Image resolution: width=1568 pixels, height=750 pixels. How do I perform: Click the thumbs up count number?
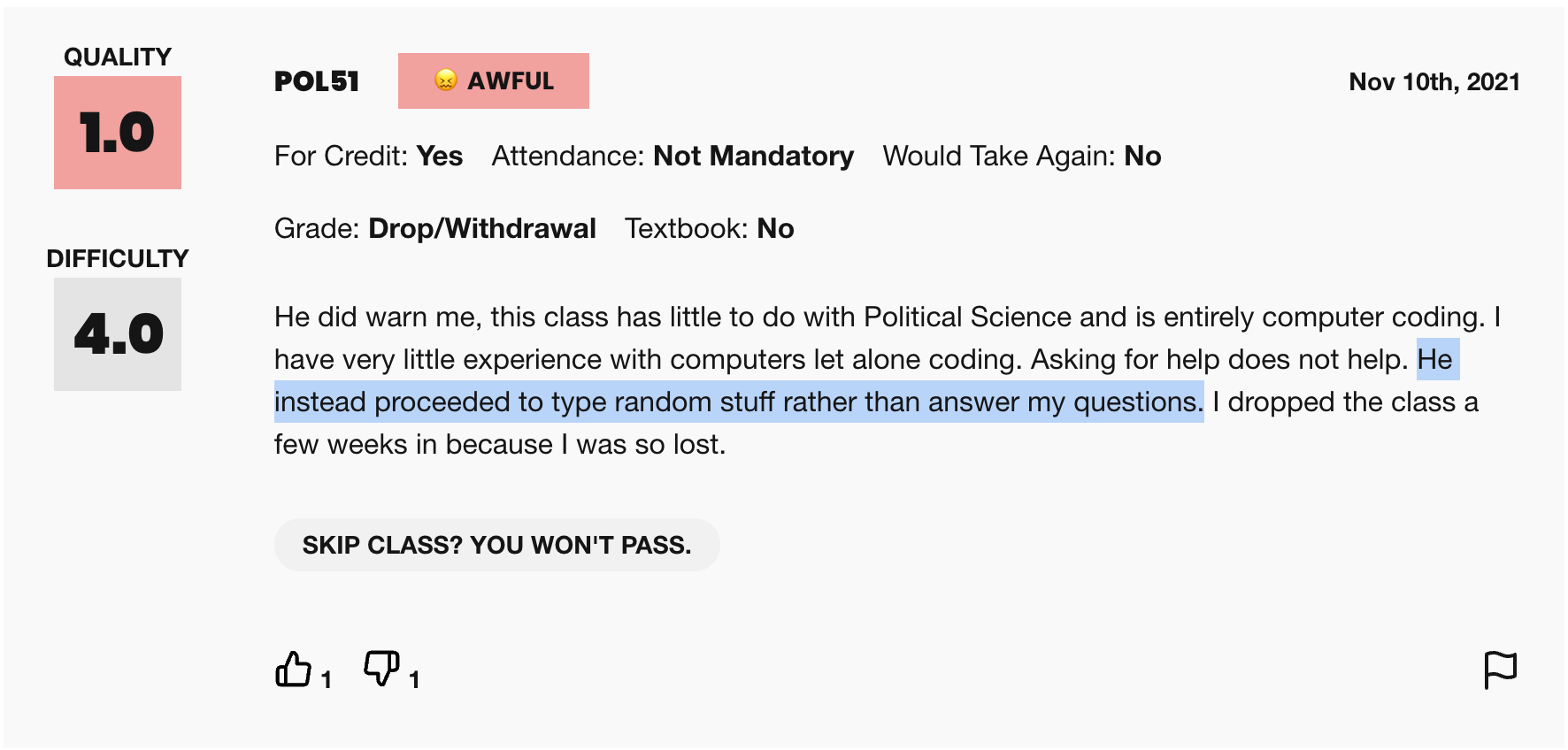[327, 679]
